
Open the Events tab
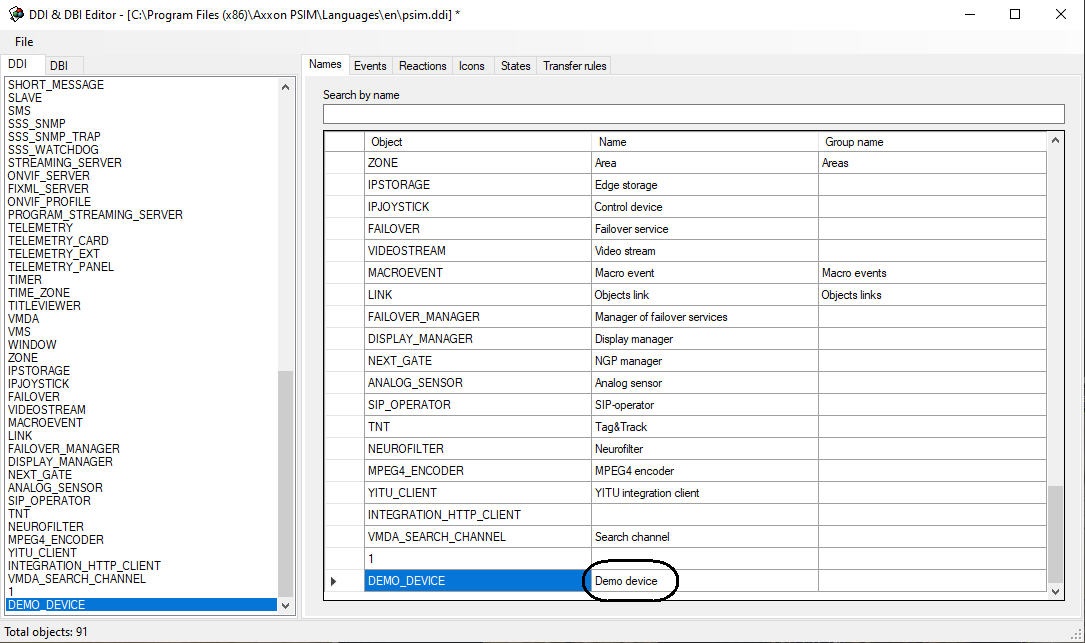pyautogui.click(x=369, y=66)
